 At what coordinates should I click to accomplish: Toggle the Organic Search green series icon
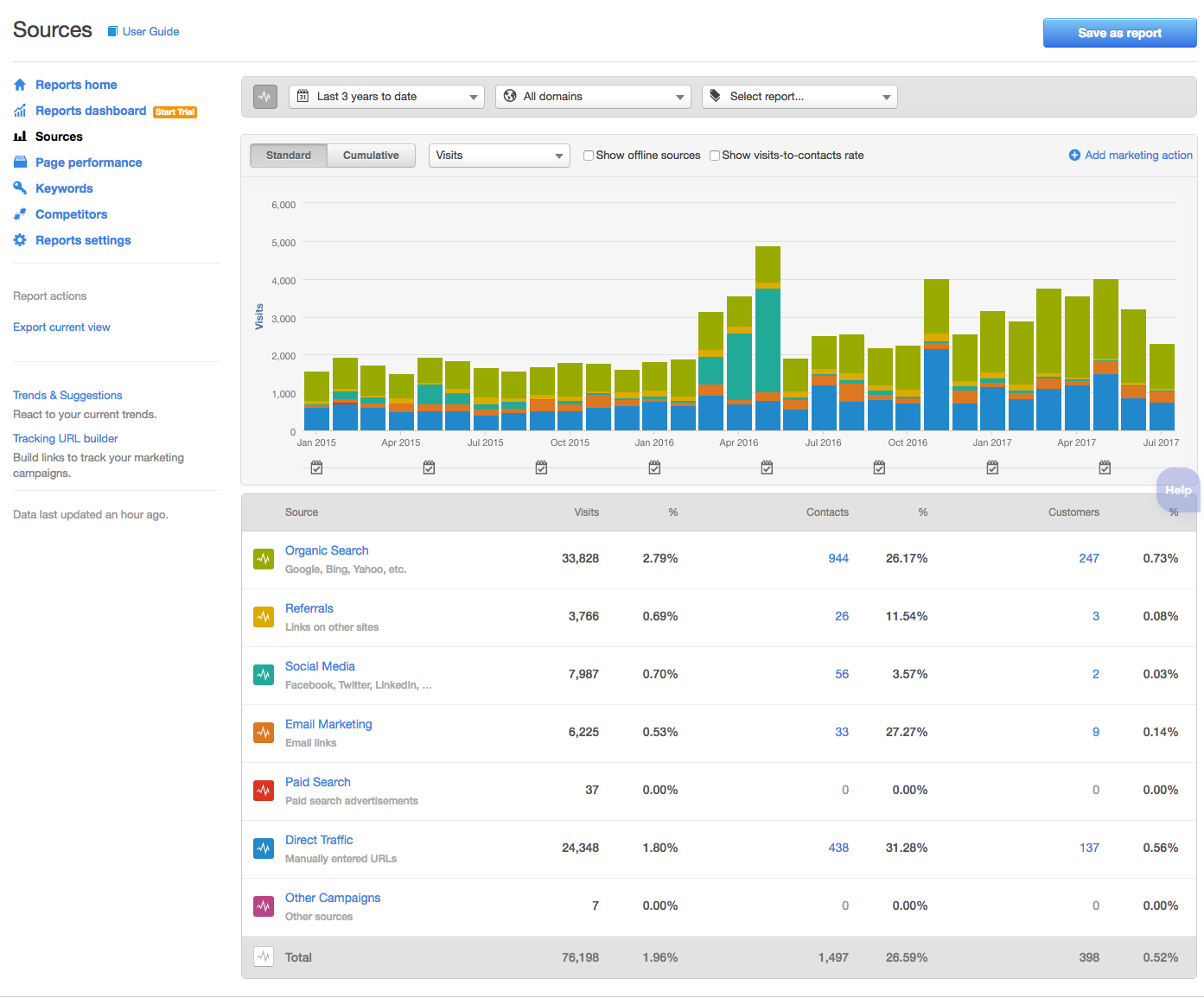point(264,559)
